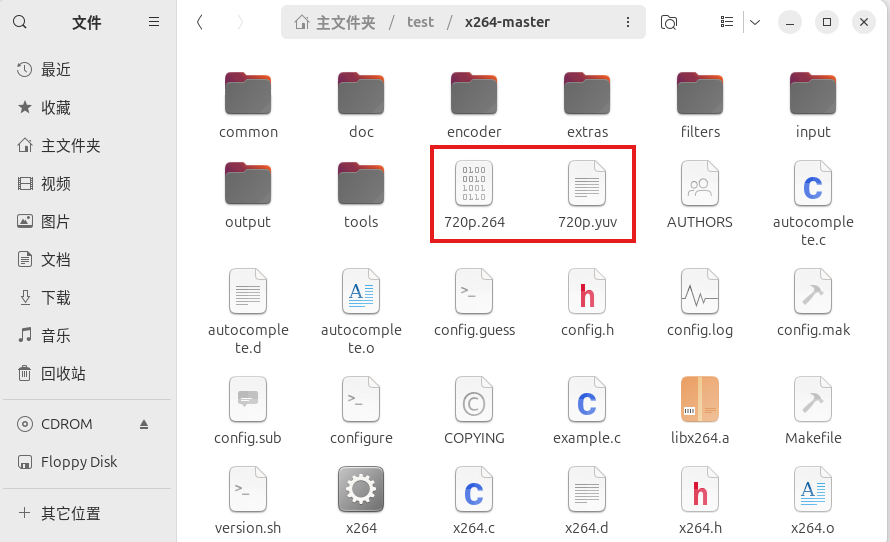Minimize the Files window
This screenshot has width=890, height=542.
click(790, 22)
